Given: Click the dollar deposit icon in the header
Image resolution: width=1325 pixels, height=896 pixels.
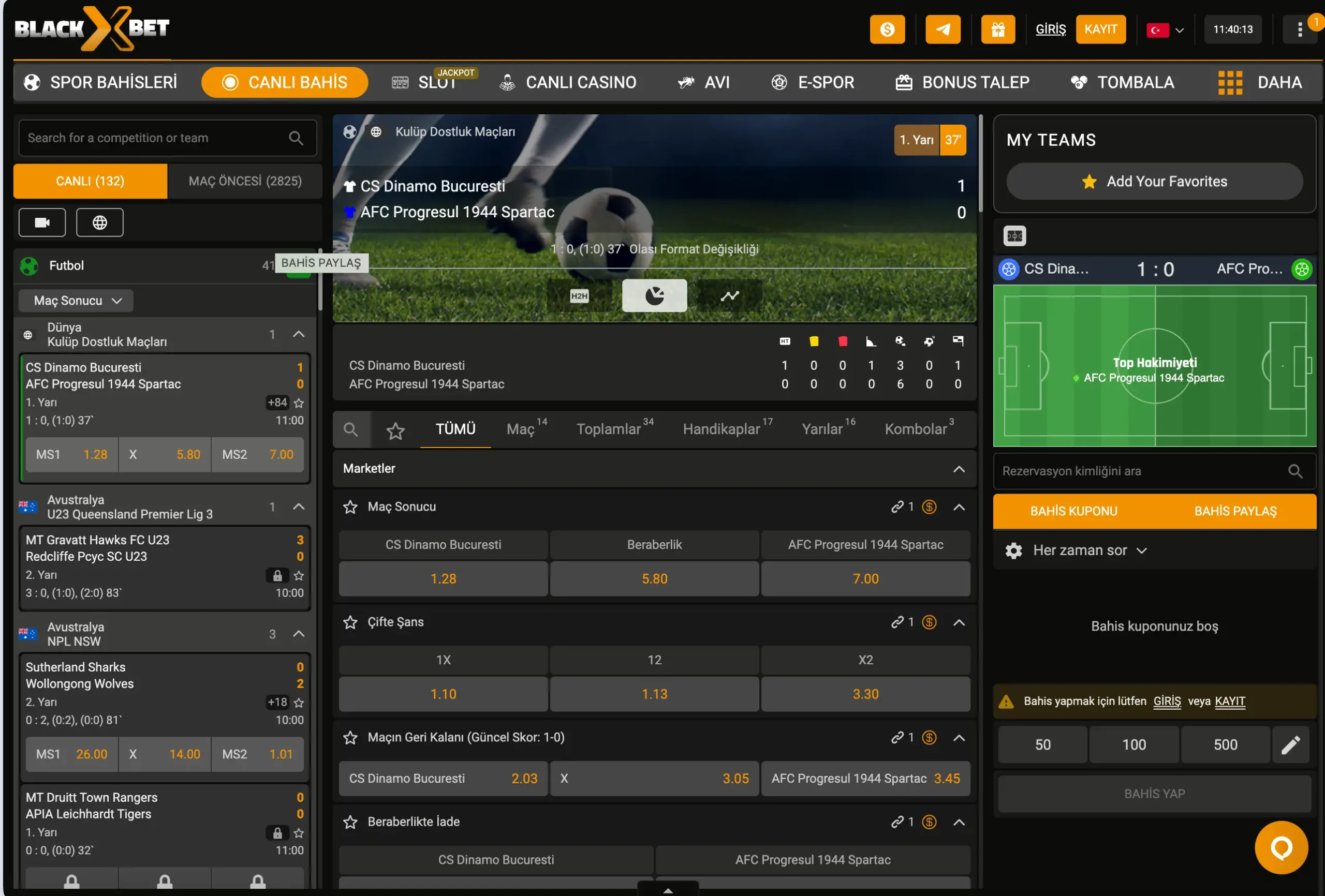Looking at the screenshot, I should (x=887, y=29).
